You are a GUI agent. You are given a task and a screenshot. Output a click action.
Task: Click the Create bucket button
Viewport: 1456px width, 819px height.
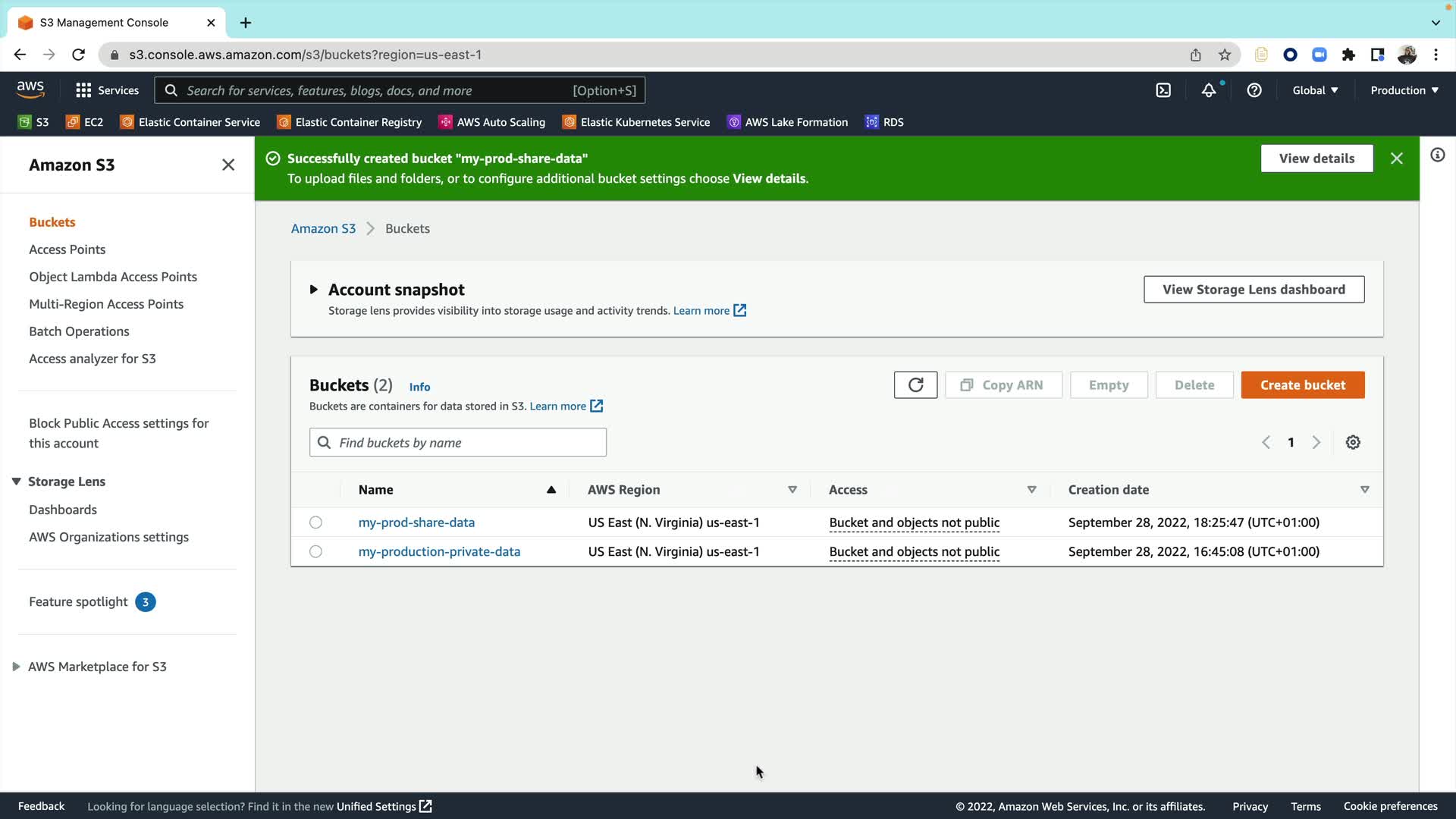click(x=1302, y=385)
